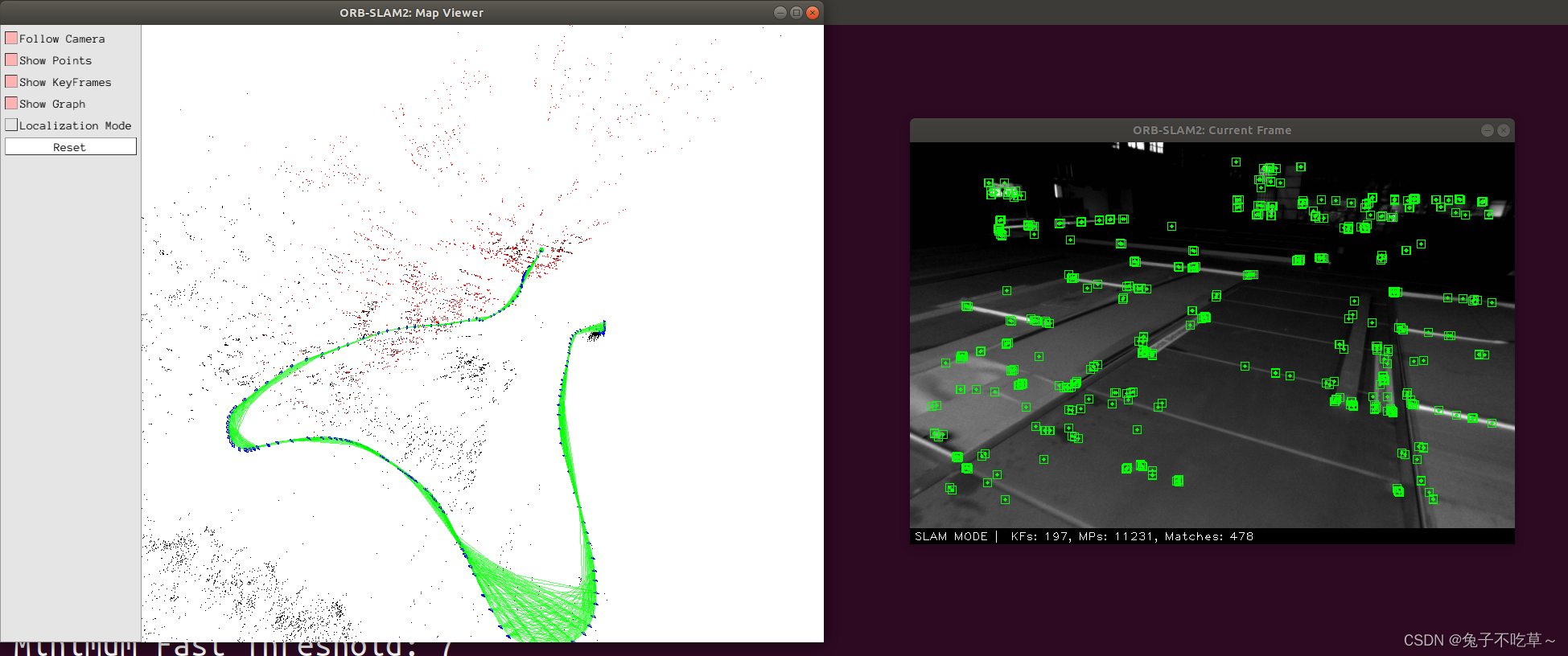The height and width of the screenshot is (656, 1568).
Task: Minimize the Map Viewer window
Action: (x=780, y=12)
